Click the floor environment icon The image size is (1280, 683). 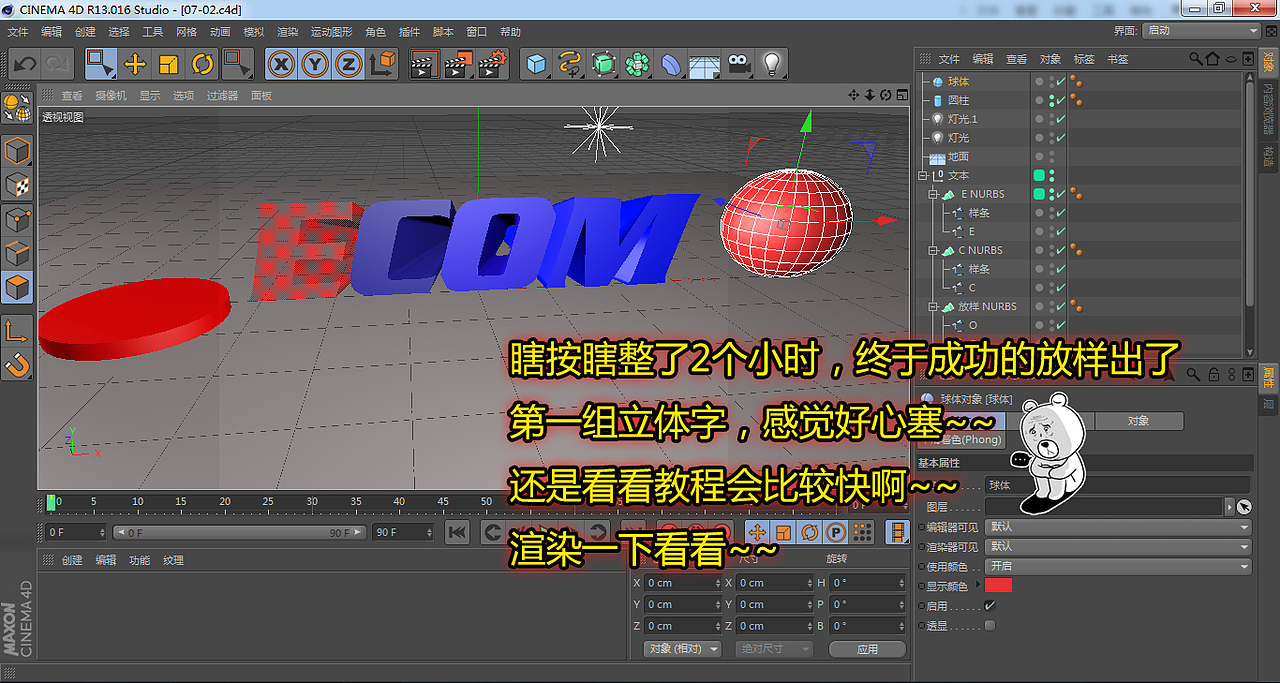tap(704, 65)
